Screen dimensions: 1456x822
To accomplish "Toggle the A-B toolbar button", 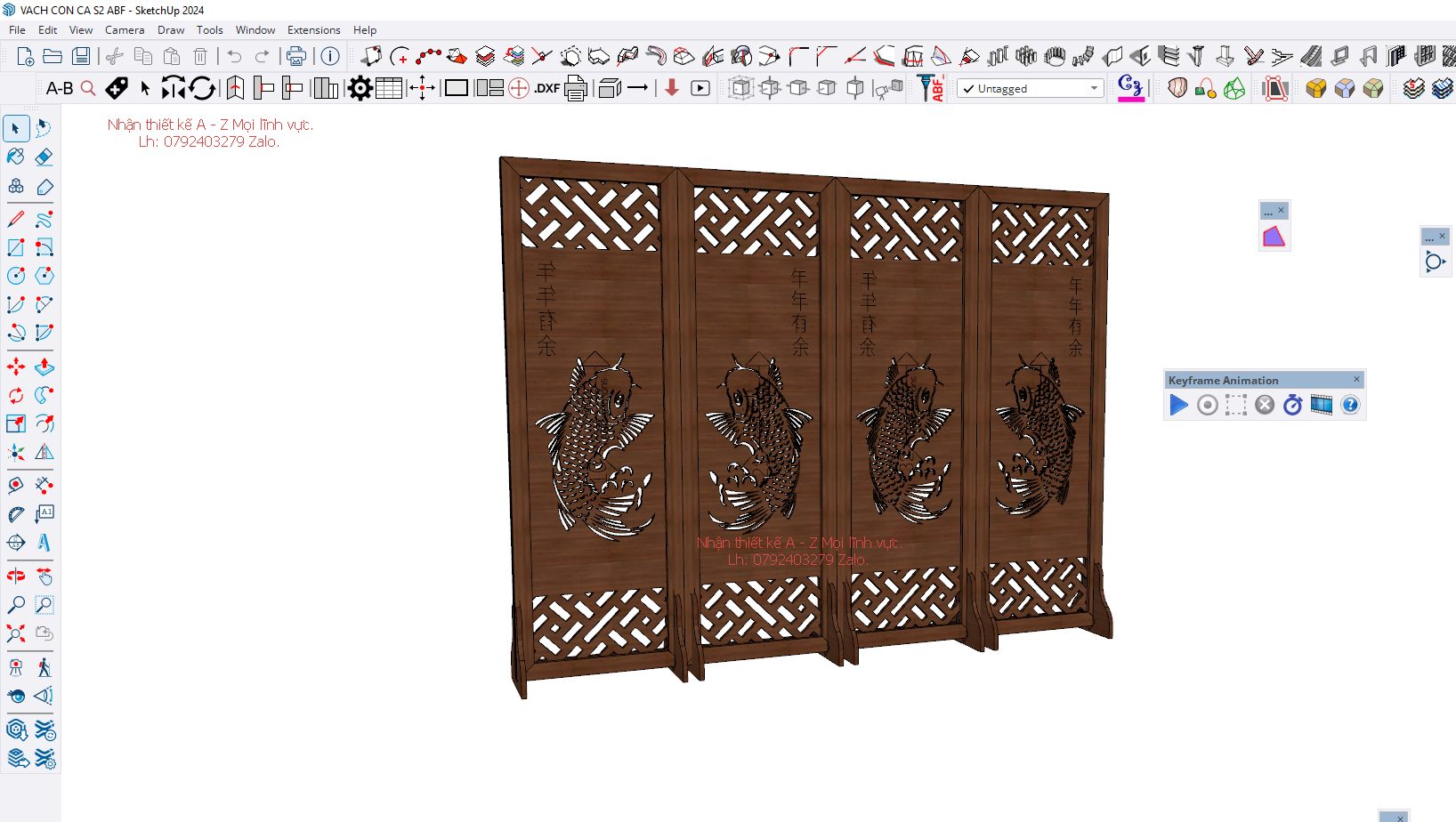I will [x=60, y=88].
